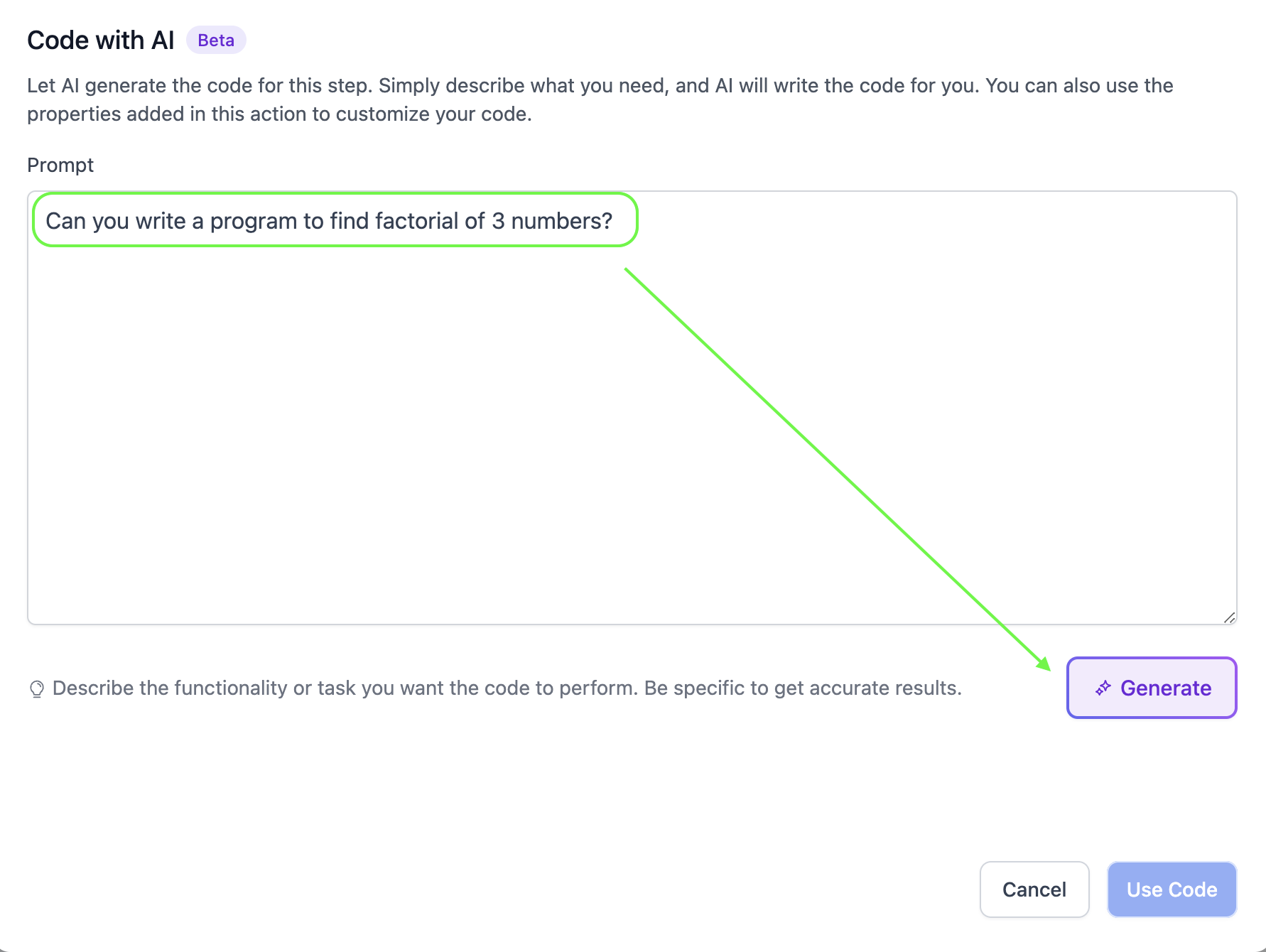Click the "Code with AI" heading

point(101,40)
